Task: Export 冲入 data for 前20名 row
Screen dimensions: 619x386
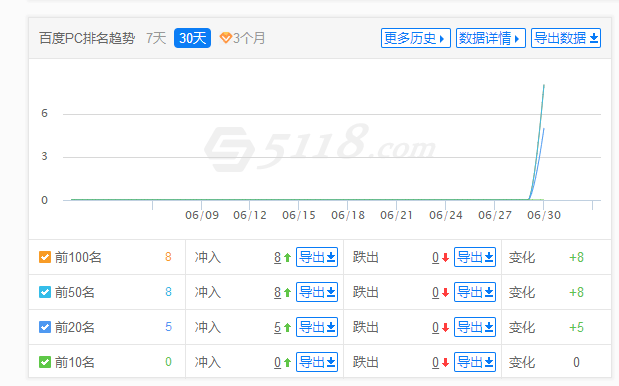Action: [x=317, y=327]
